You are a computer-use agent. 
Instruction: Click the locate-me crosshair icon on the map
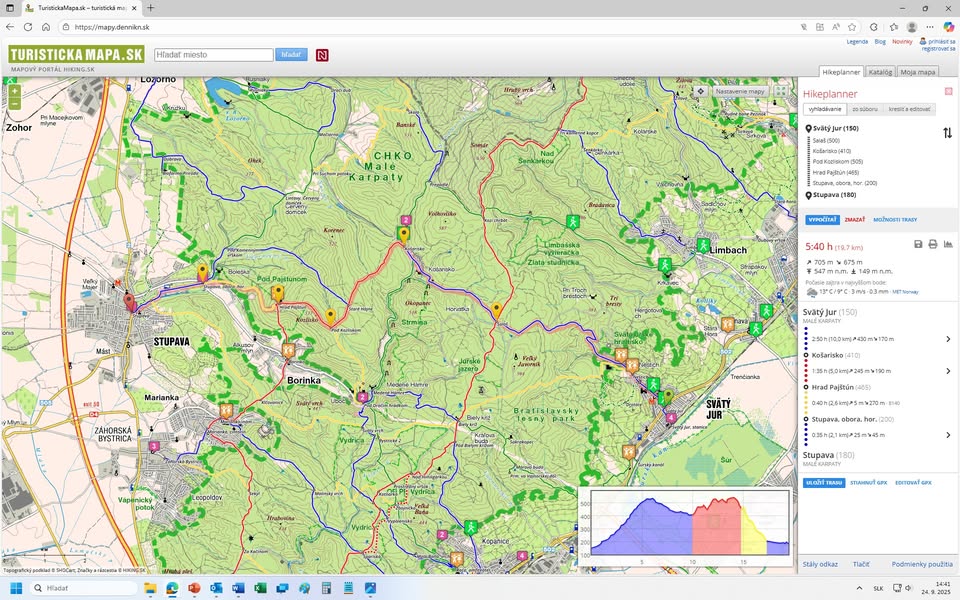coord(700,91)
